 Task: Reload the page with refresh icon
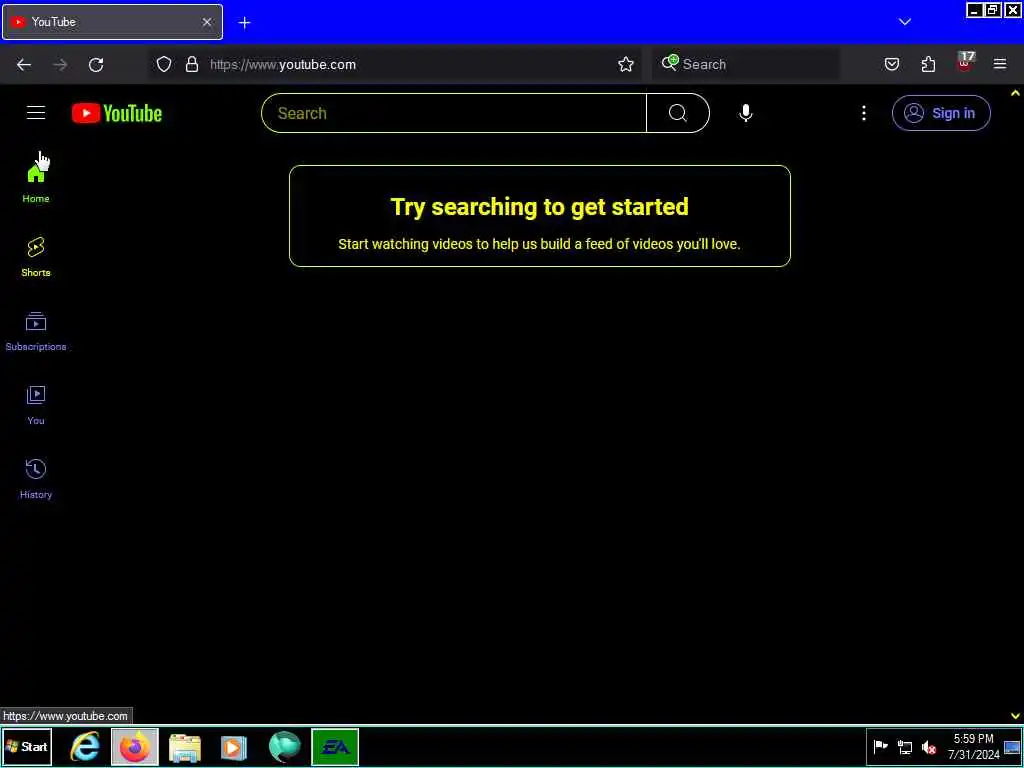tap(96, 64)
